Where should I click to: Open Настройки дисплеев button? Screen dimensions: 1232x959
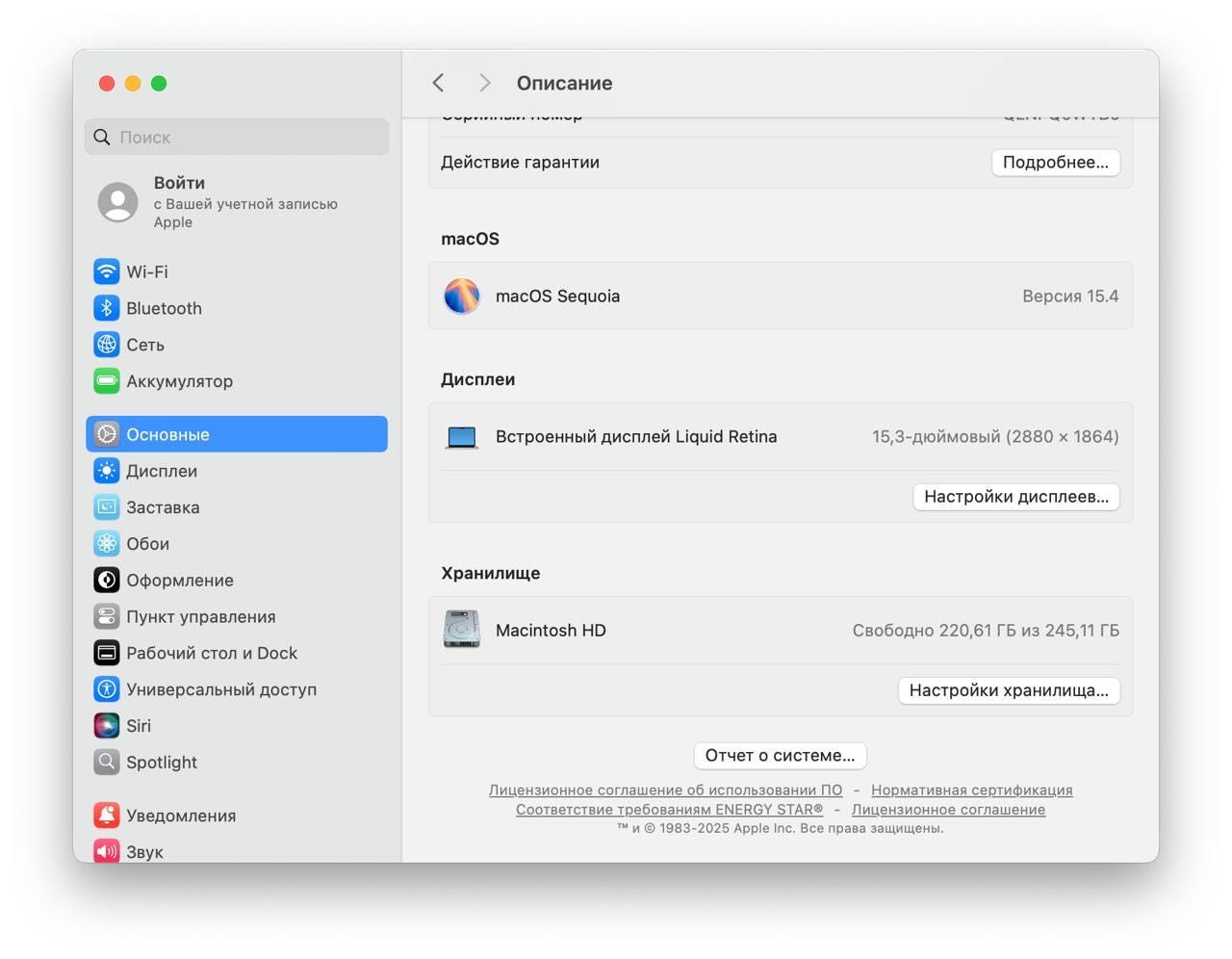(1016, 497)
